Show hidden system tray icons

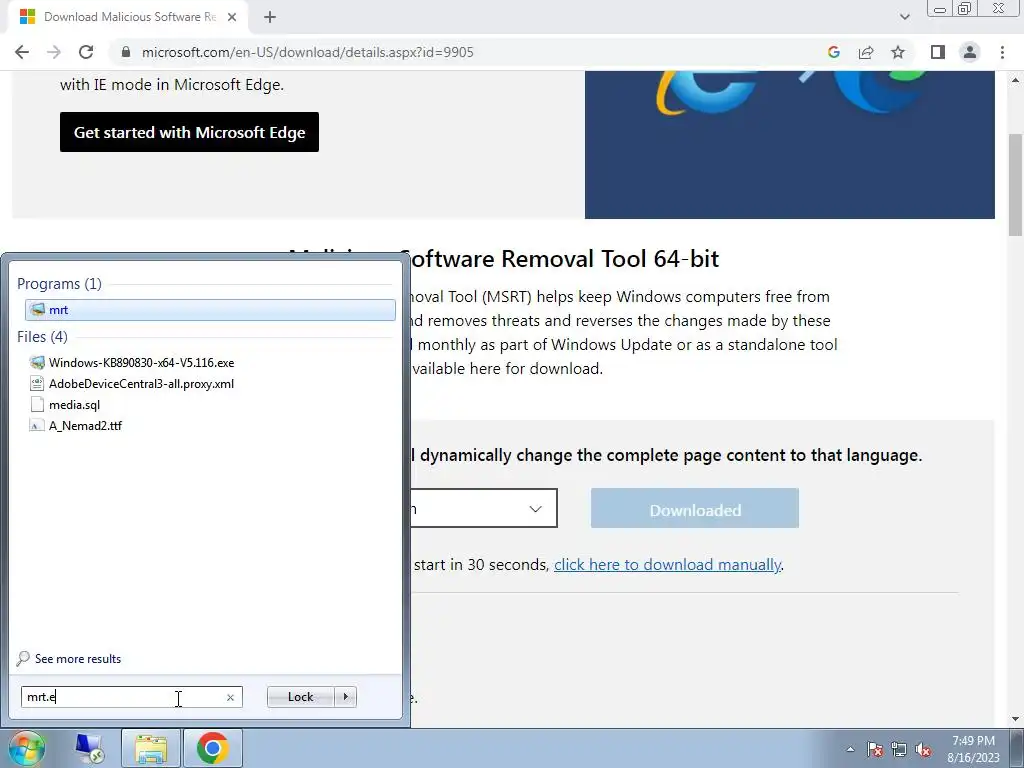click(x=850, y=749)
